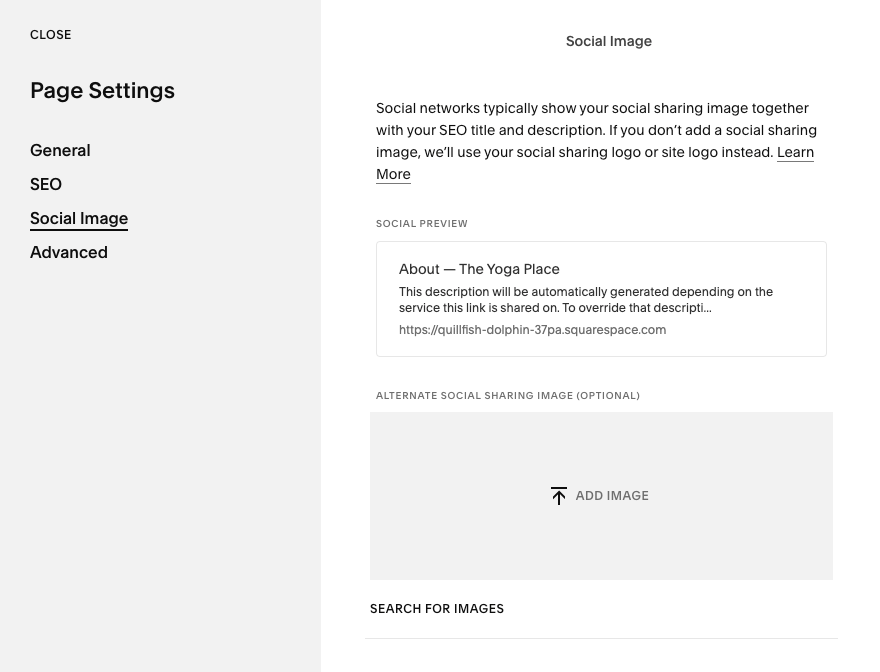The height and width of the screenshot is (672, 880).
Task: Open the Advanced settings section
Action: pyautogui.click(x=68, y=252)
